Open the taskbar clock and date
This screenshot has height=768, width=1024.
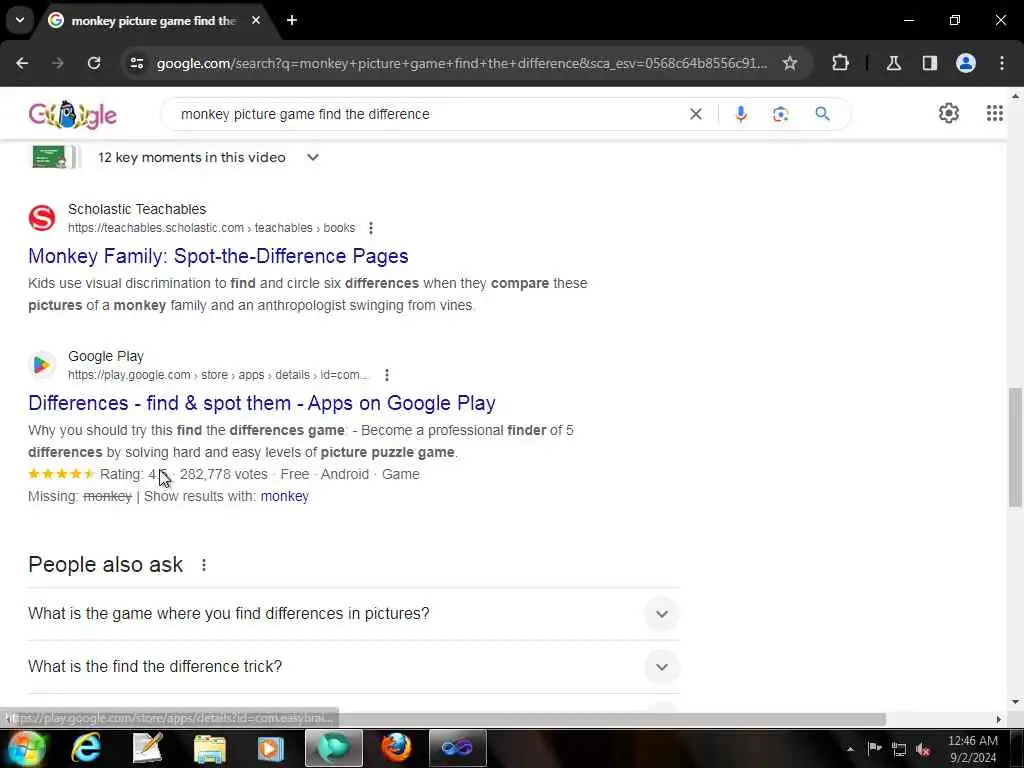972,749
